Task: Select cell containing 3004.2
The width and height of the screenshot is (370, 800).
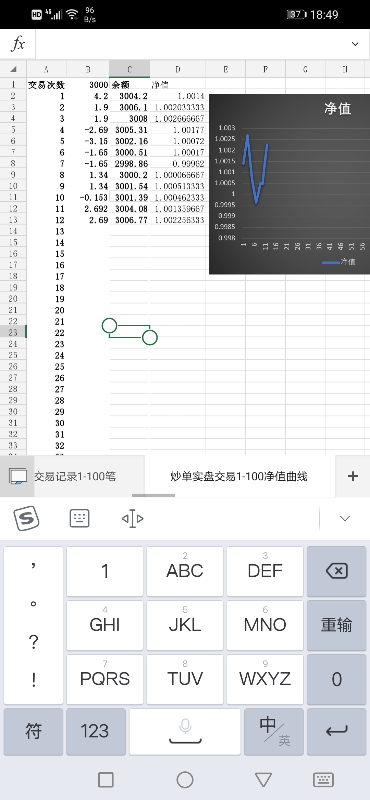Action: 130,96
